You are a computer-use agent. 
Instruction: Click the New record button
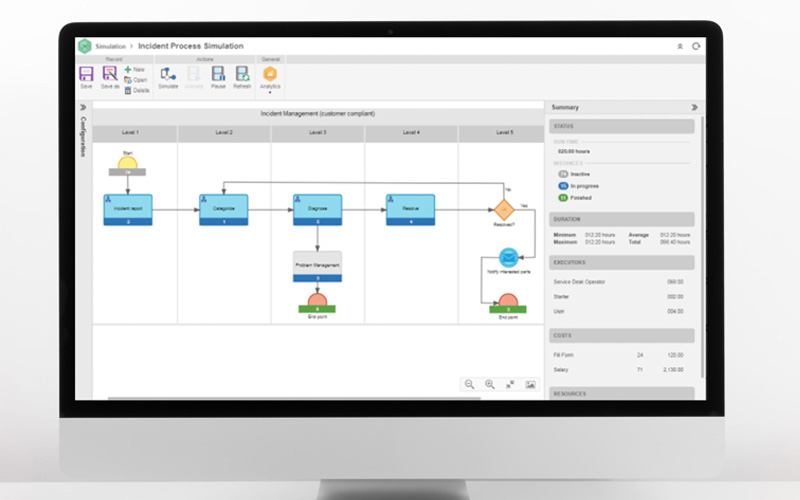tap(135, 70)
